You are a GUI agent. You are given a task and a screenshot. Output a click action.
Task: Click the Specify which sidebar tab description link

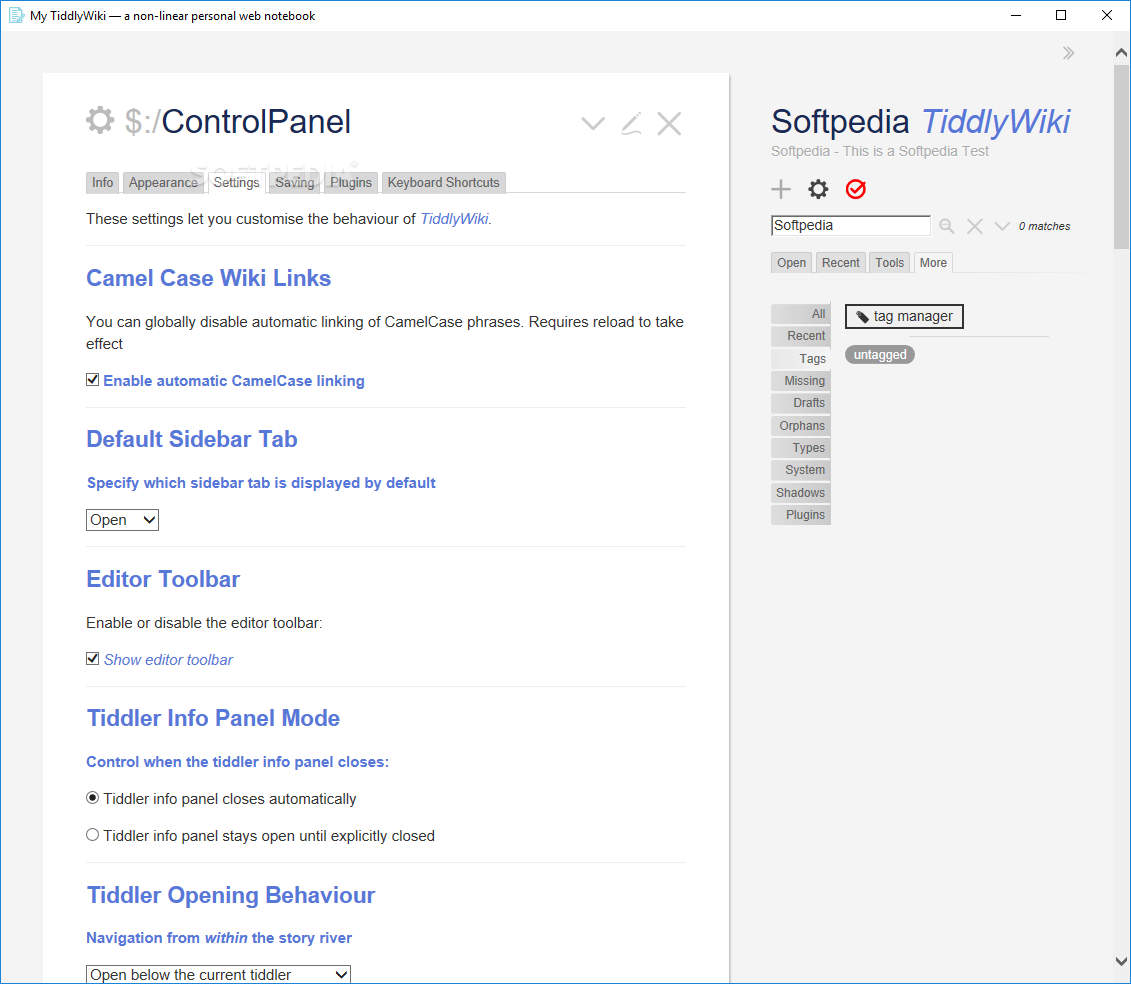point(261,483)
